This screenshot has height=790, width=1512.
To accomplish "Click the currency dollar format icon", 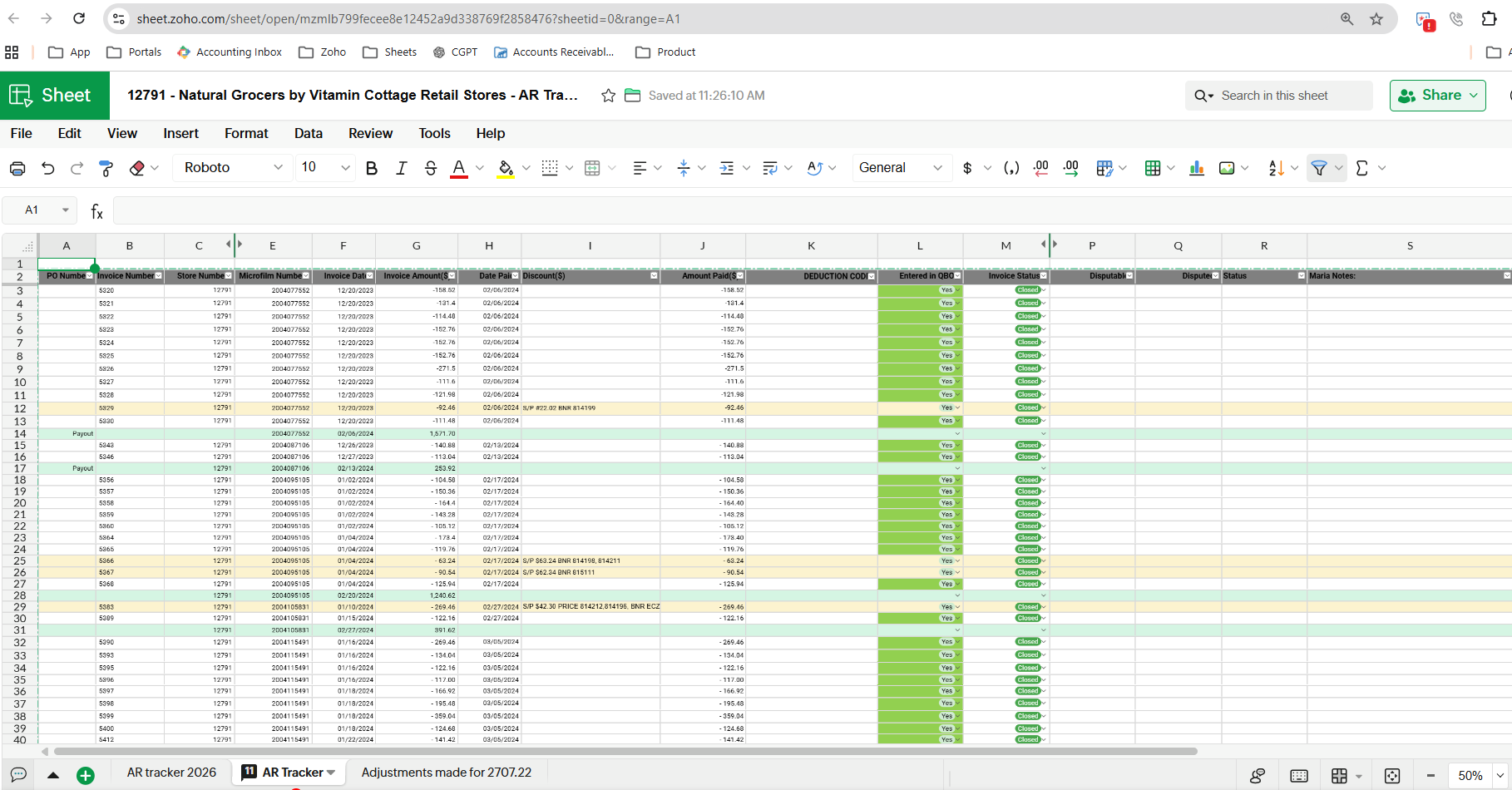I will [x=967, y=169].
